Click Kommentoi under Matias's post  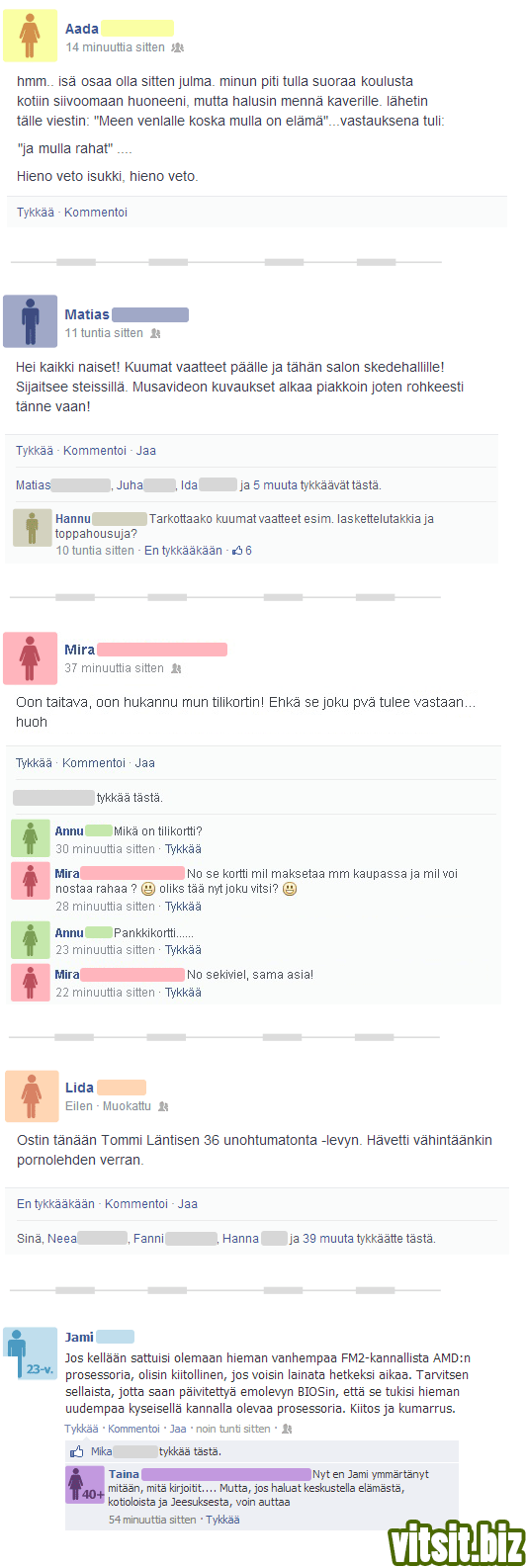click(x=95, y=451)
